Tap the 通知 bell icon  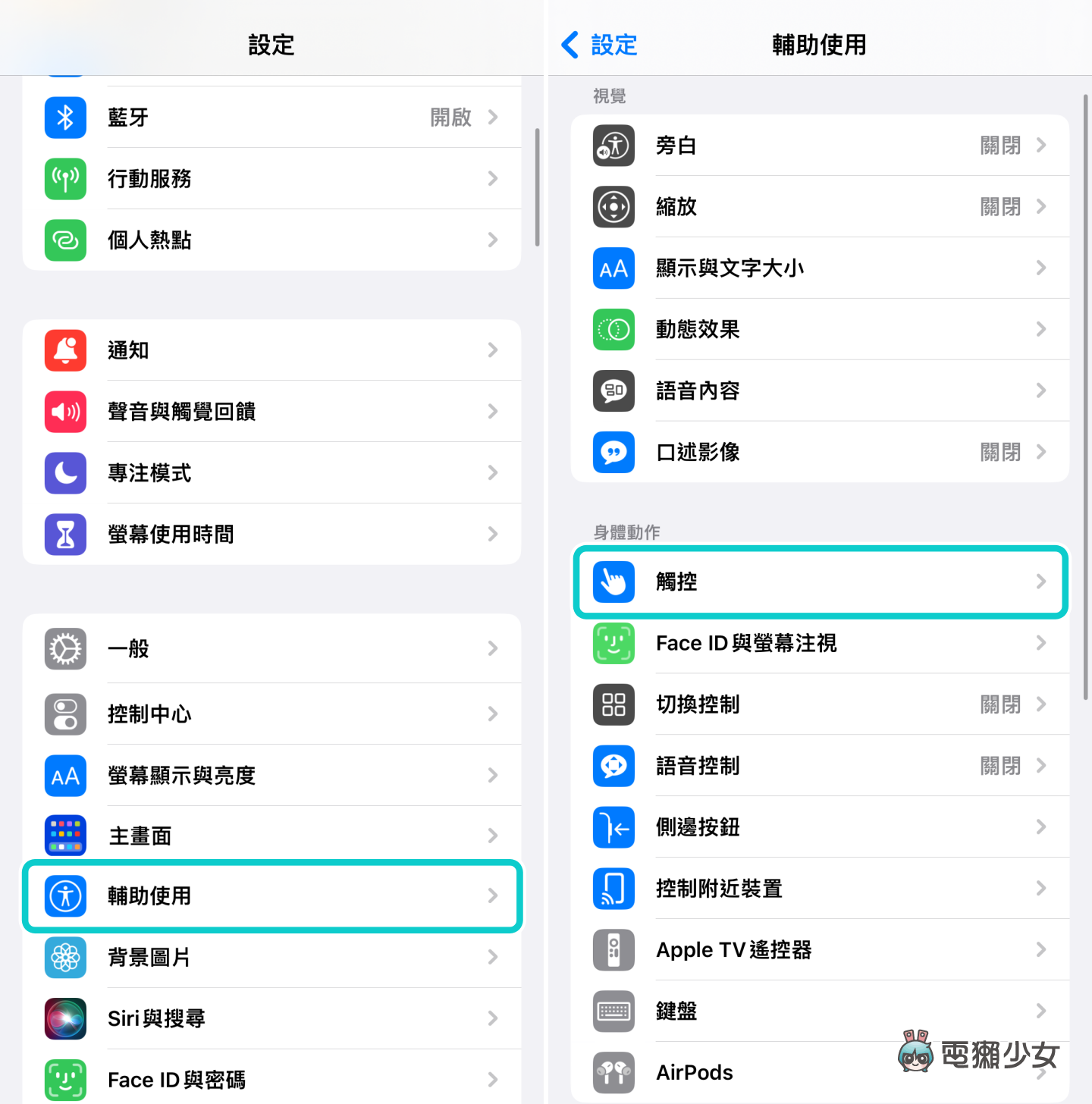pos(65,350)
